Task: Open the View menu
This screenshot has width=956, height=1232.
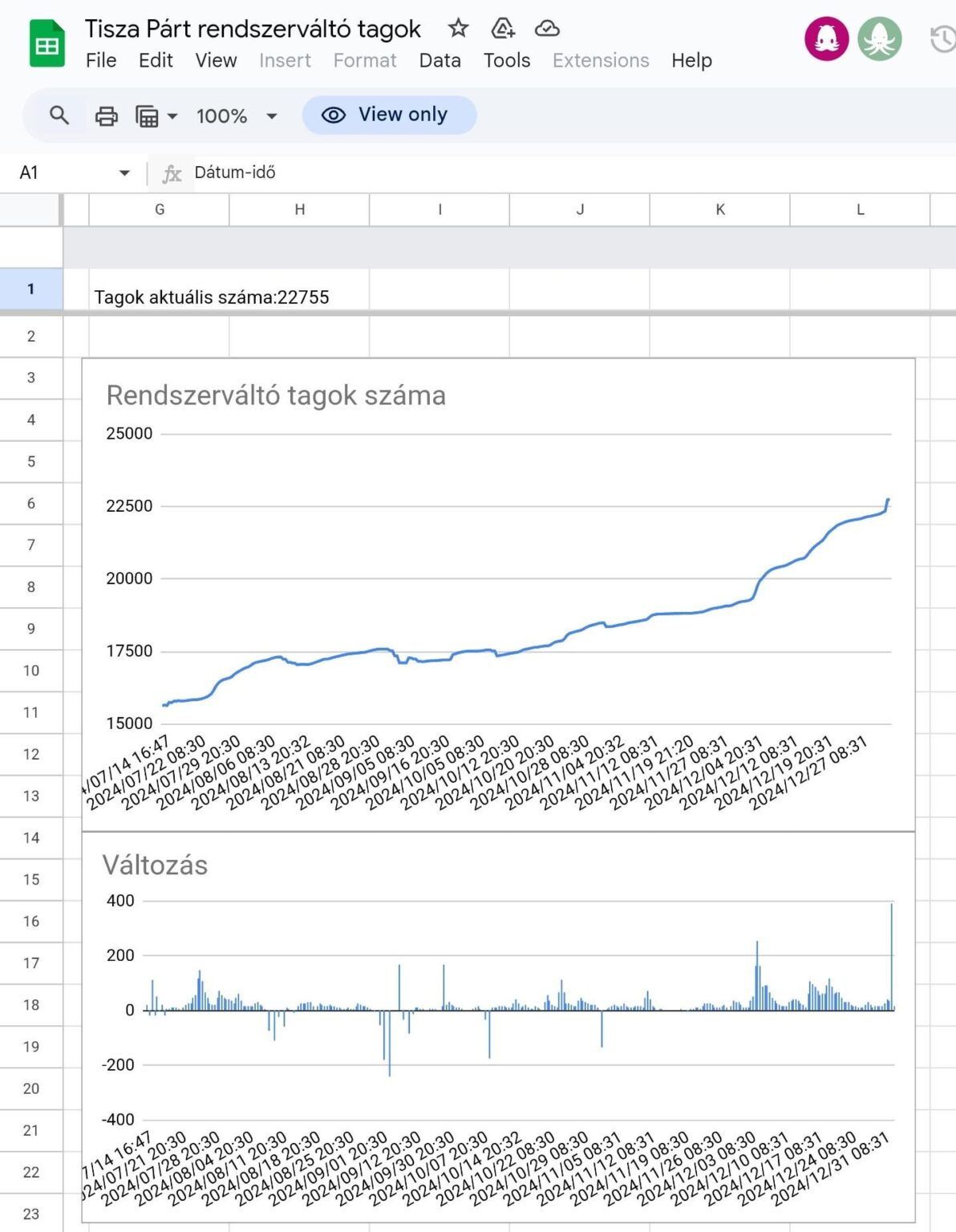Action: click(216, 60)
